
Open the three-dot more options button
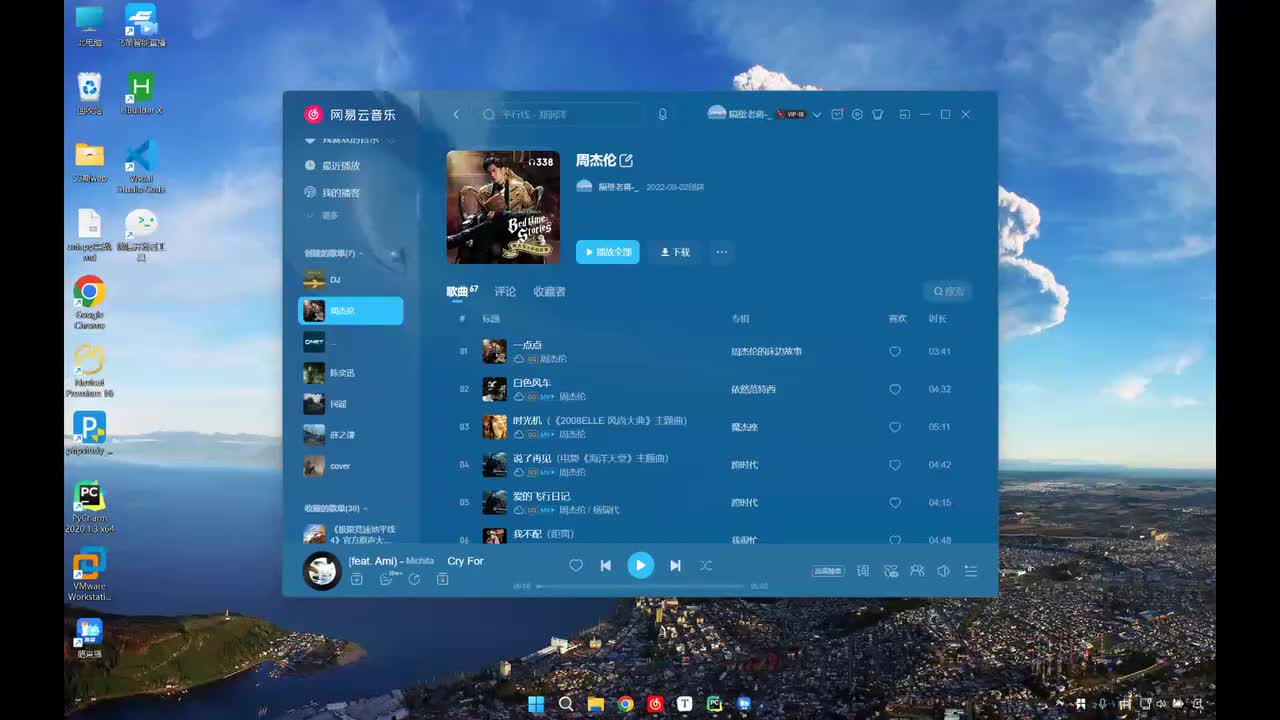tap(722, 252)
